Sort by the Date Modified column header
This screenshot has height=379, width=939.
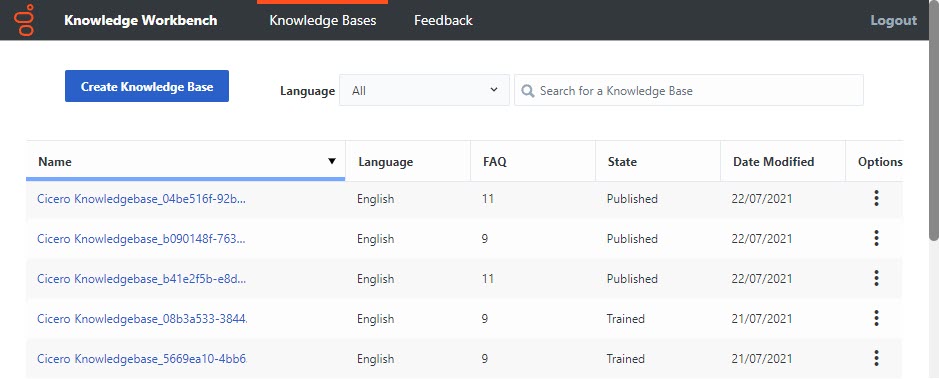pos(774,162)
